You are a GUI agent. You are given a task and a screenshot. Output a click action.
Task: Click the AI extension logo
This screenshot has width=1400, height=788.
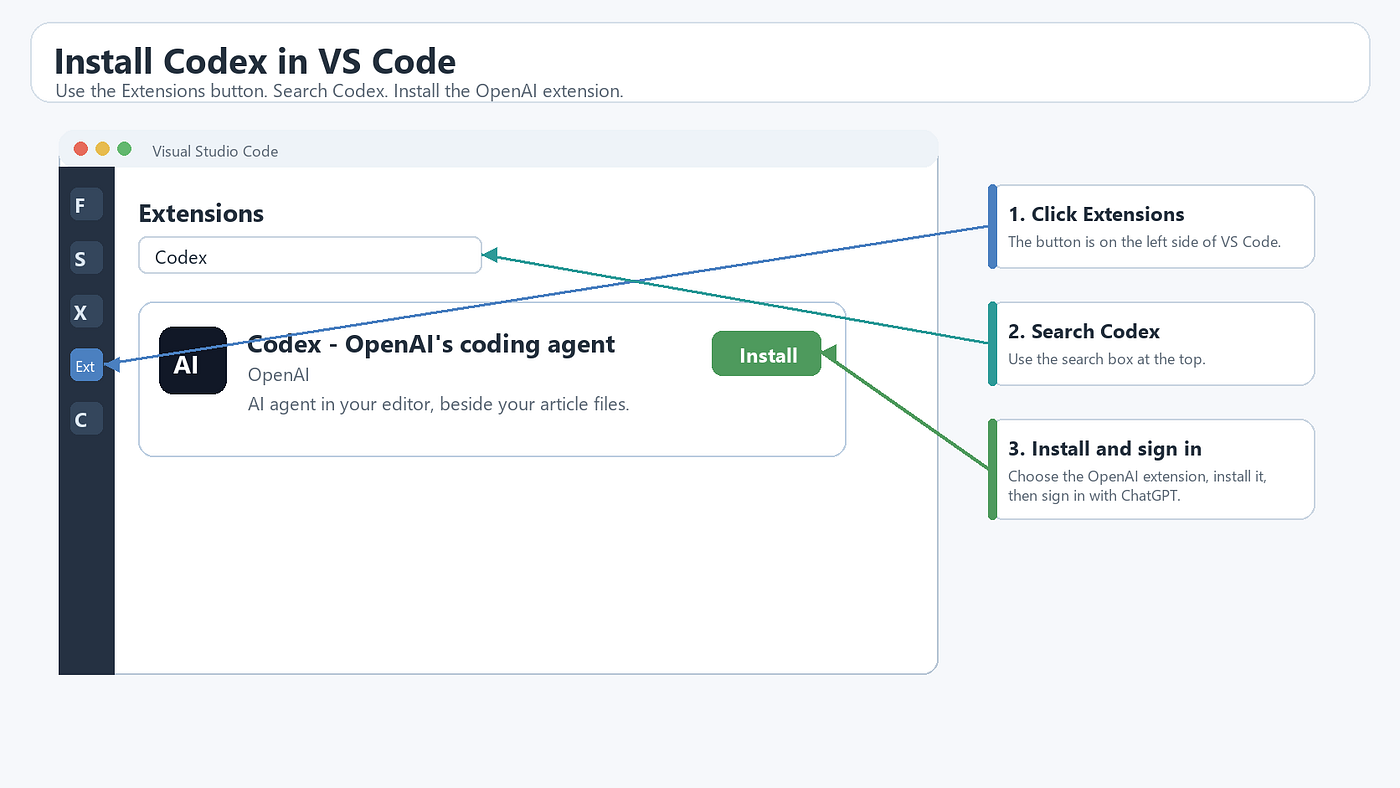pos(193,360)
